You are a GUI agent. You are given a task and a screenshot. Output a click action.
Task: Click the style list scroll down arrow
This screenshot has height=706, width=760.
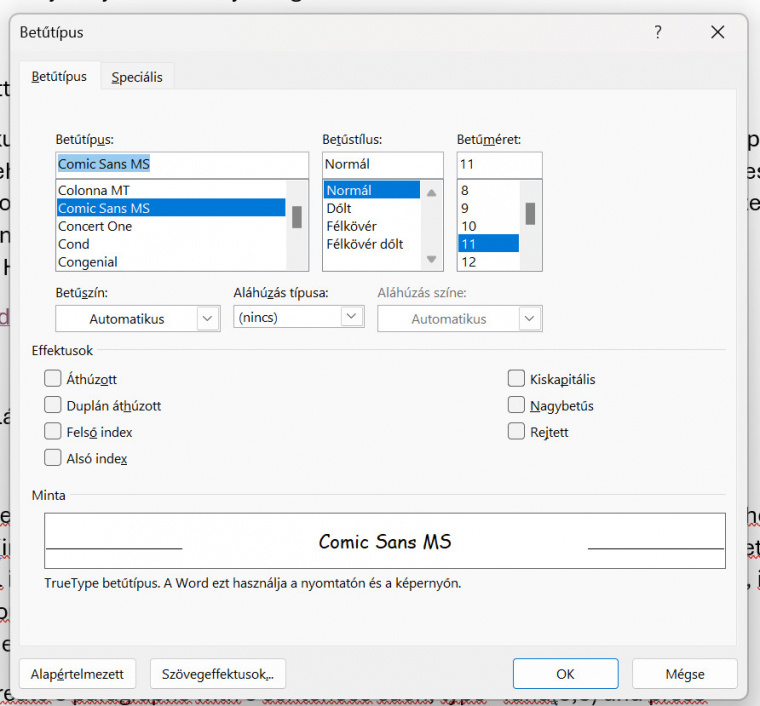(x=431, y=259)
